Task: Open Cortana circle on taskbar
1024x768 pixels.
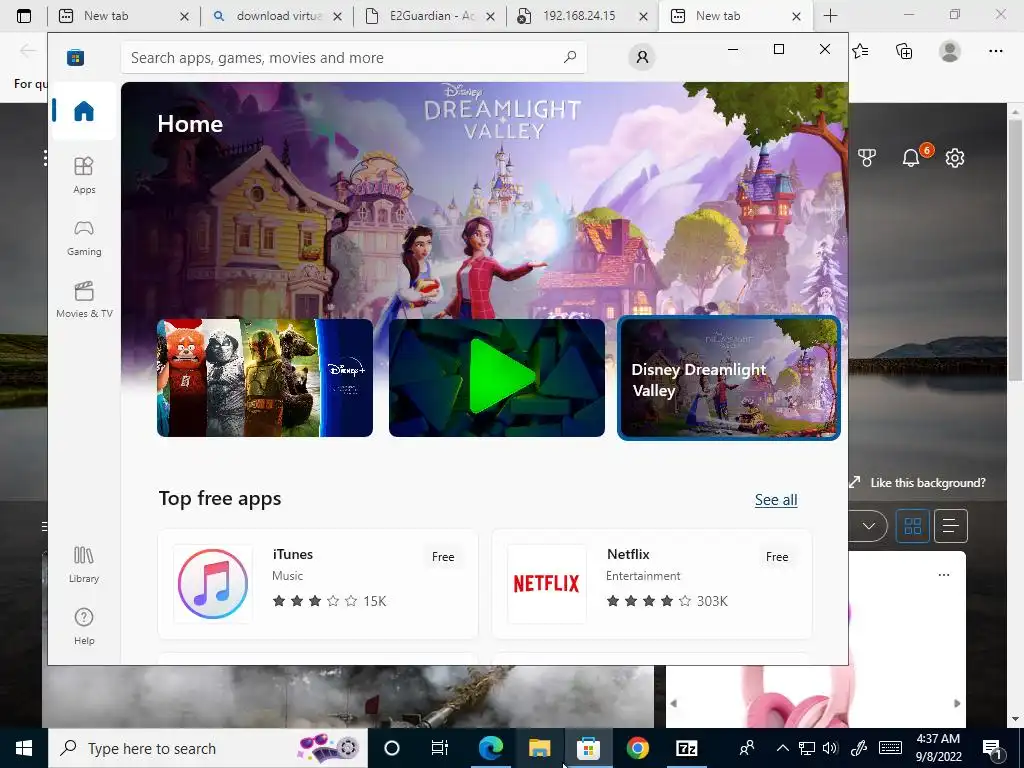Action: (x=391, y=748)
